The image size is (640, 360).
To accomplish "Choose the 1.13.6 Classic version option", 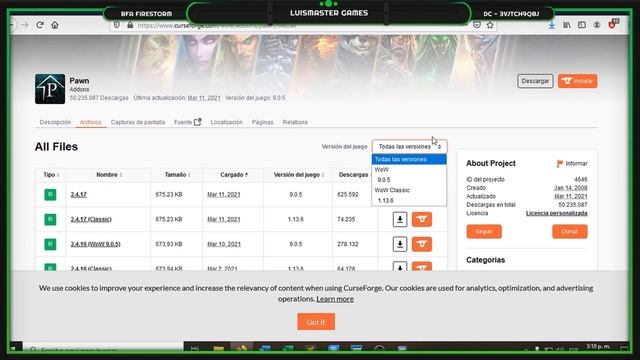I will (409, 200).
